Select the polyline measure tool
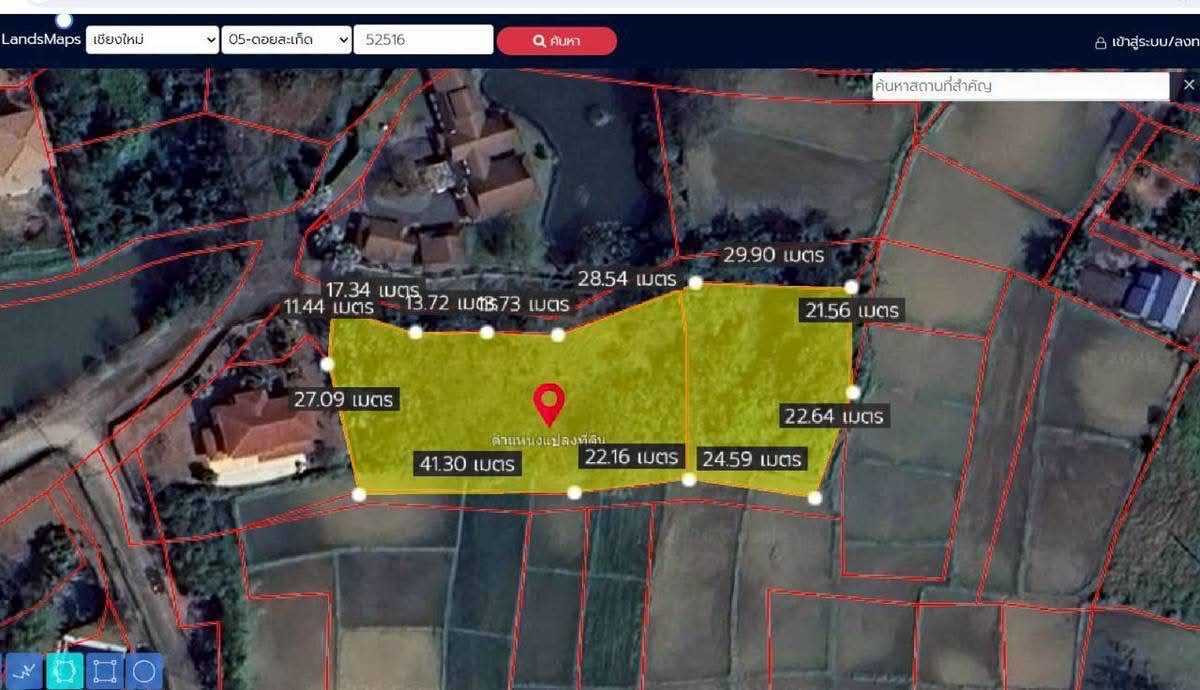The height and width of the screenshot is (690, 1200). 22,671
